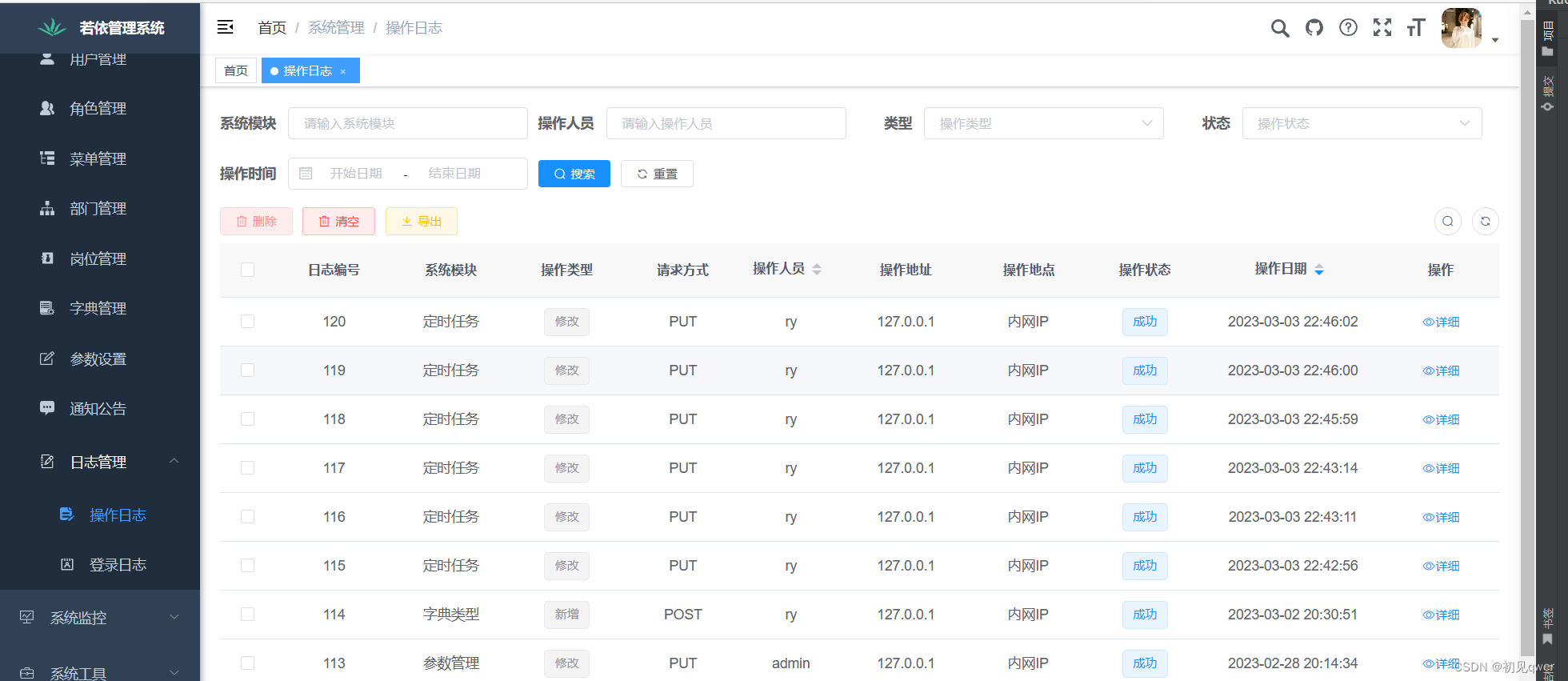The width and height of the screenshot is (1568, 681).
Task: Close the 操作日志 tab
Action: [343, 71]
